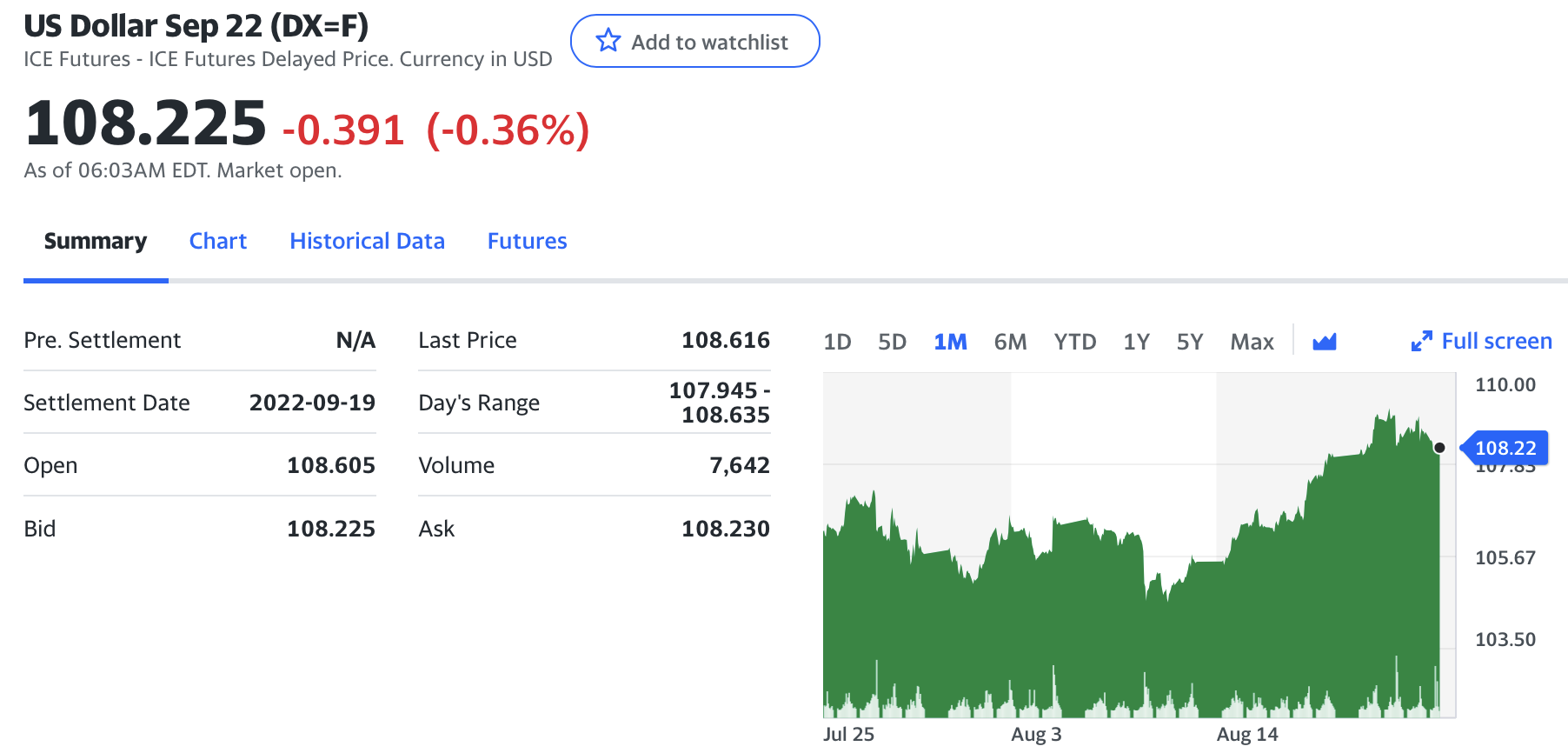Click the 108.22 current price marker on chart
Viewport: 1568px width, 753px height.
1505,448
